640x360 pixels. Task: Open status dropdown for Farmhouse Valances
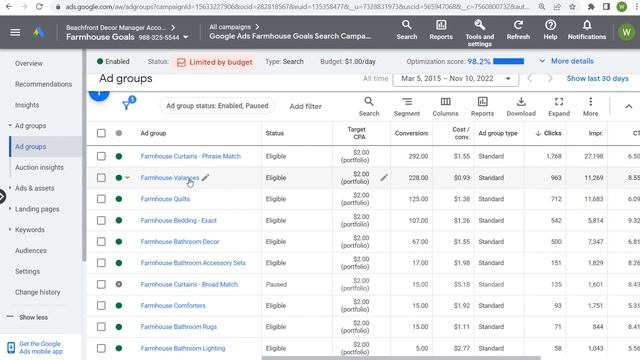point(127,178)
